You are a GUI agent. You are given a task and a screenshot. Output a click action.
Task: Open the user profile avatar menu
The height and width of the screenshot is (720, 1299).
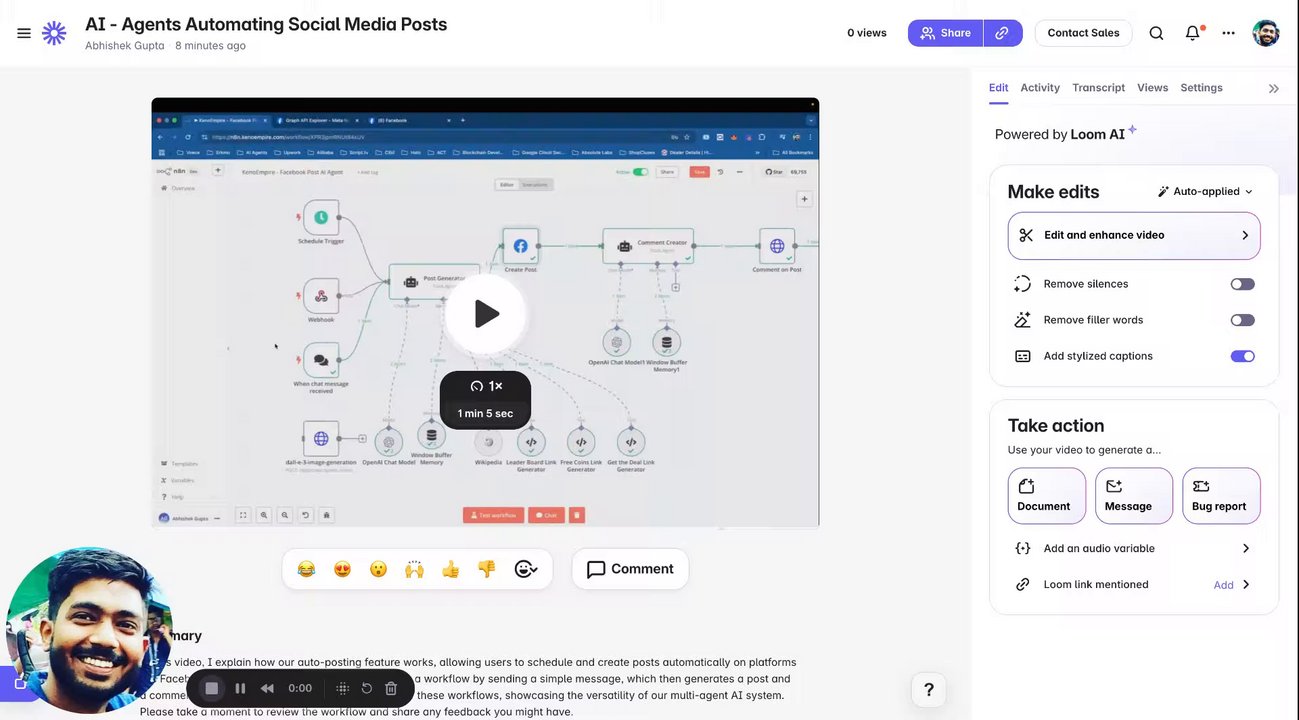coord(1265,33)
